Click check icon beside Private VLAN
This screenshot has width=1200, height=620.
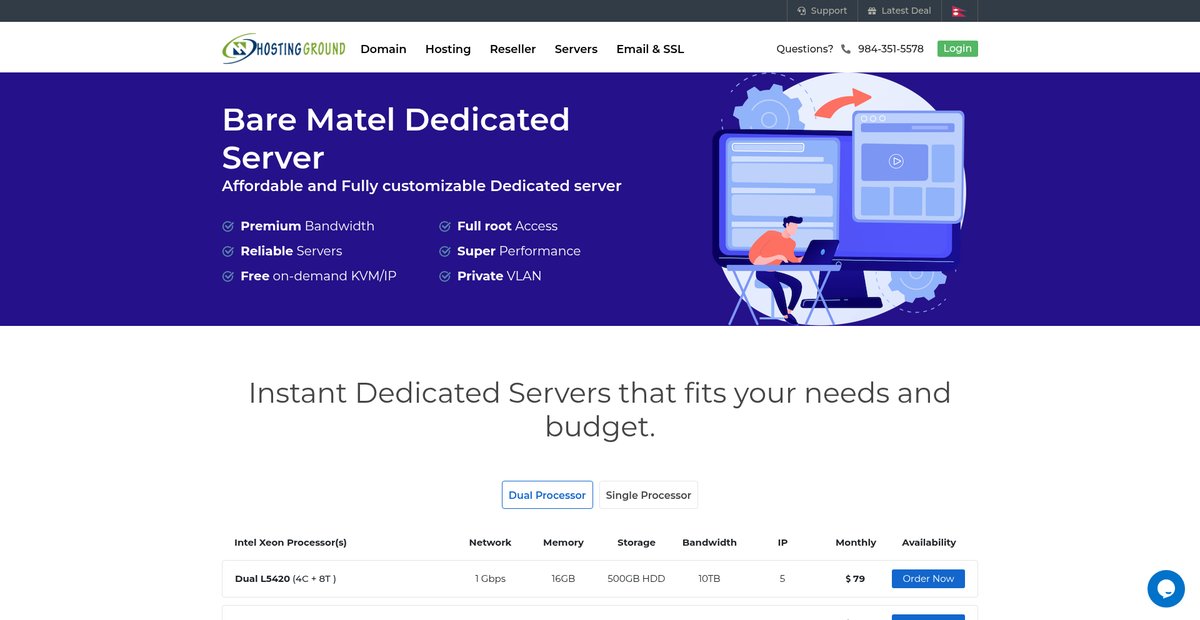(x=445, y=277)
